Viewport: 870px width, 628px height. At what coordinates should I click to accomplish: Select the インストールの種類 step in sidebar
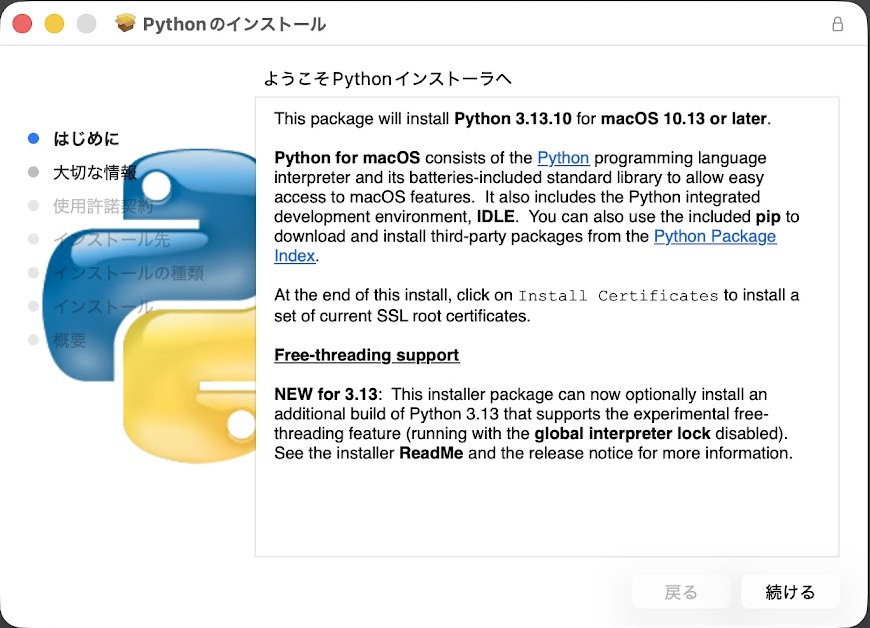click(128, 273)
